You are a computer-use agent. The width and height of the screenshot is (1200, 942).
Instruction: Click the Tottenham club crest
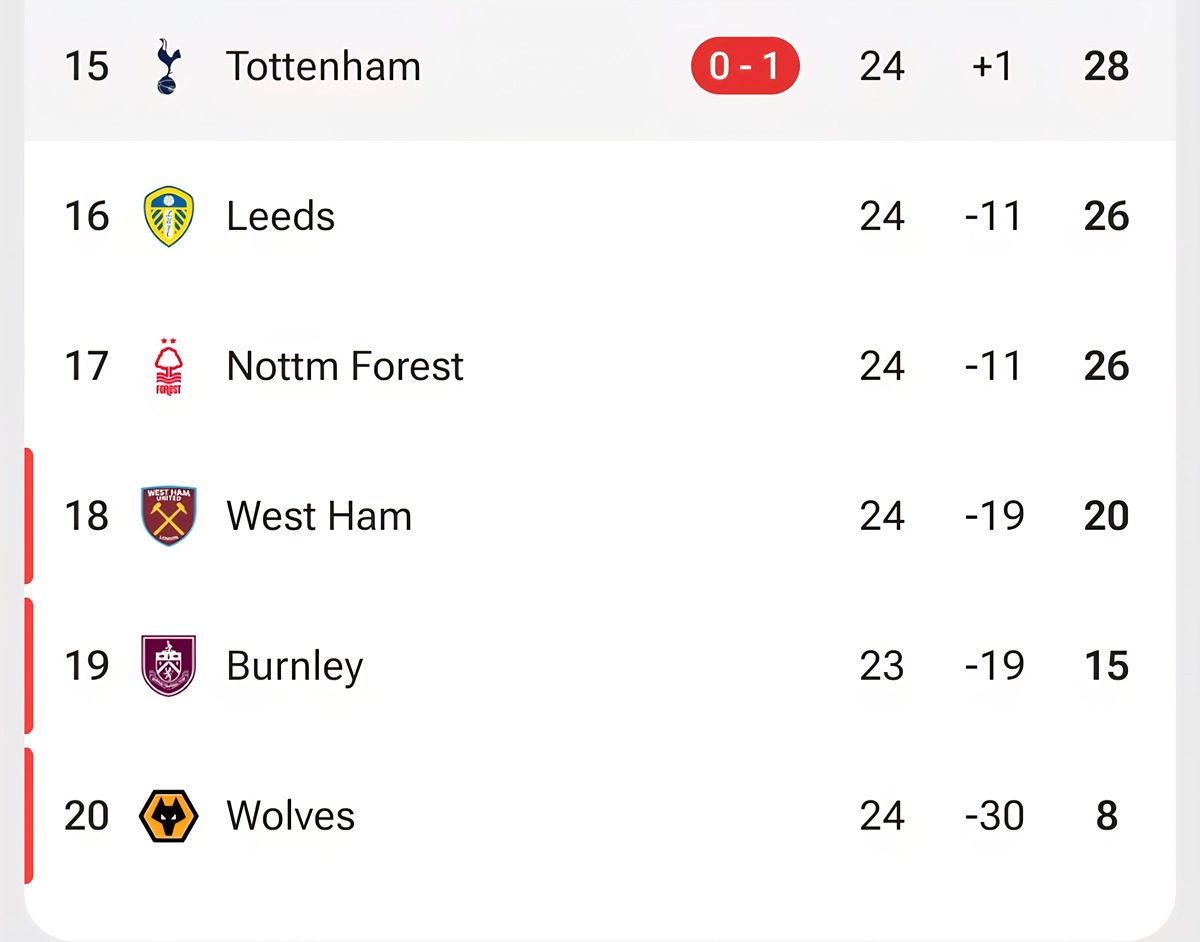point(168,66)
